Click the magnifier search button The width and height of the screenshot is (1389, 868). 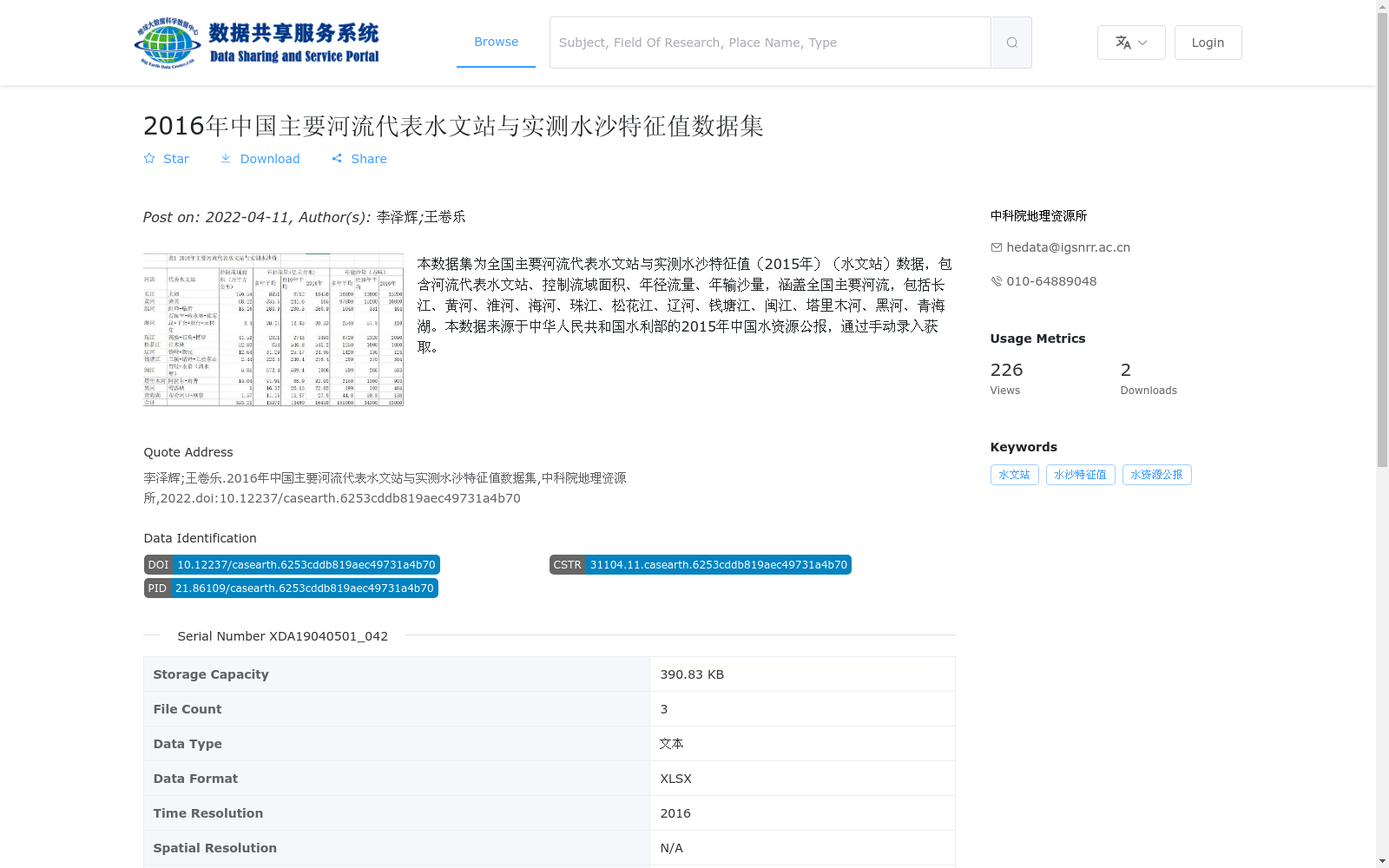coord(1011,43)
